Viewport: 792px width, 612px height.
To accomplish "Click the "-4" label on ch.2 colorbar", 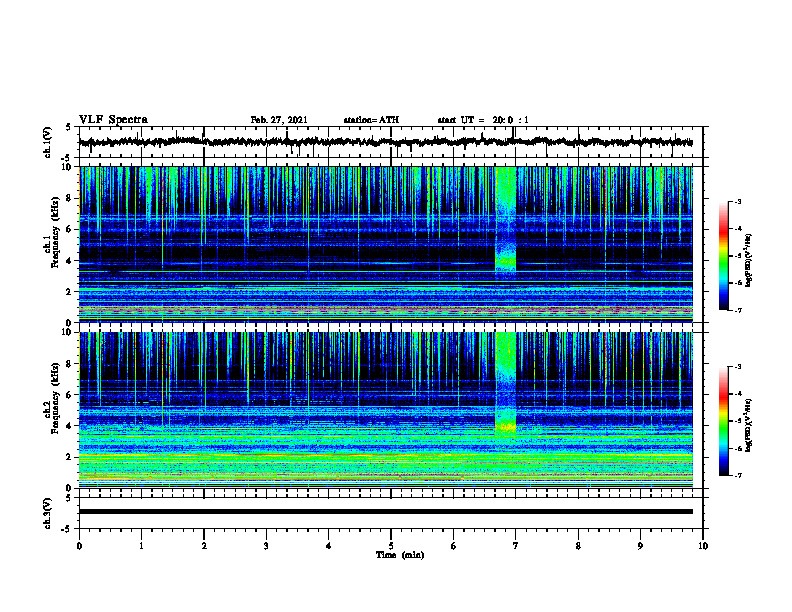I will [737, 394].
